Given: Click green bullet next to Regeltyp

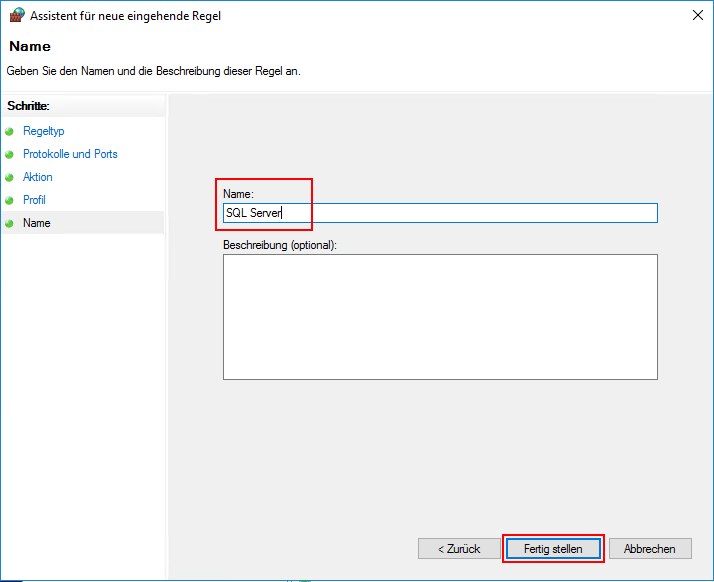Looking at the screenshot, I should [x=9, y=132].
